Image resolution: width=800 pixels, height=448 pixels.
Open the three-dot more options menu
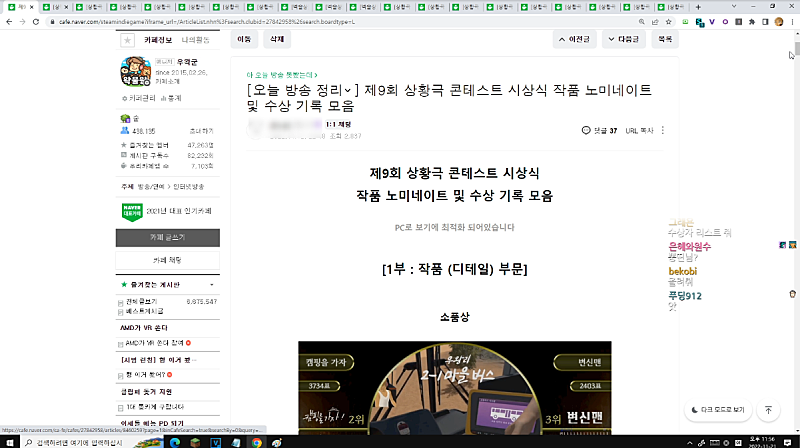pyautogui.click(x=662, y=130)
